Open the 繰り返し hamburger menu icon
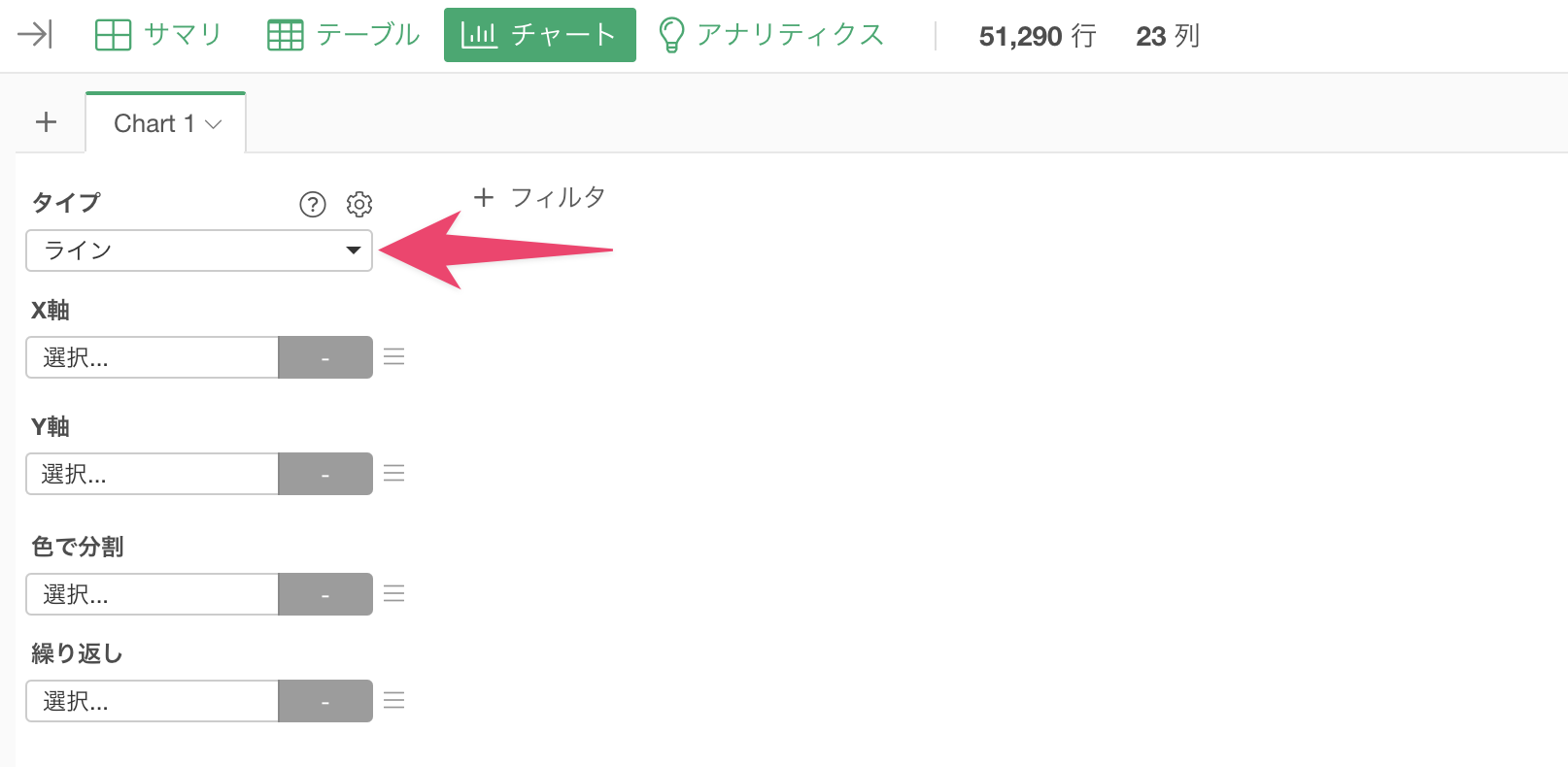Screen dimensions: 1568x767 point(393,700)
